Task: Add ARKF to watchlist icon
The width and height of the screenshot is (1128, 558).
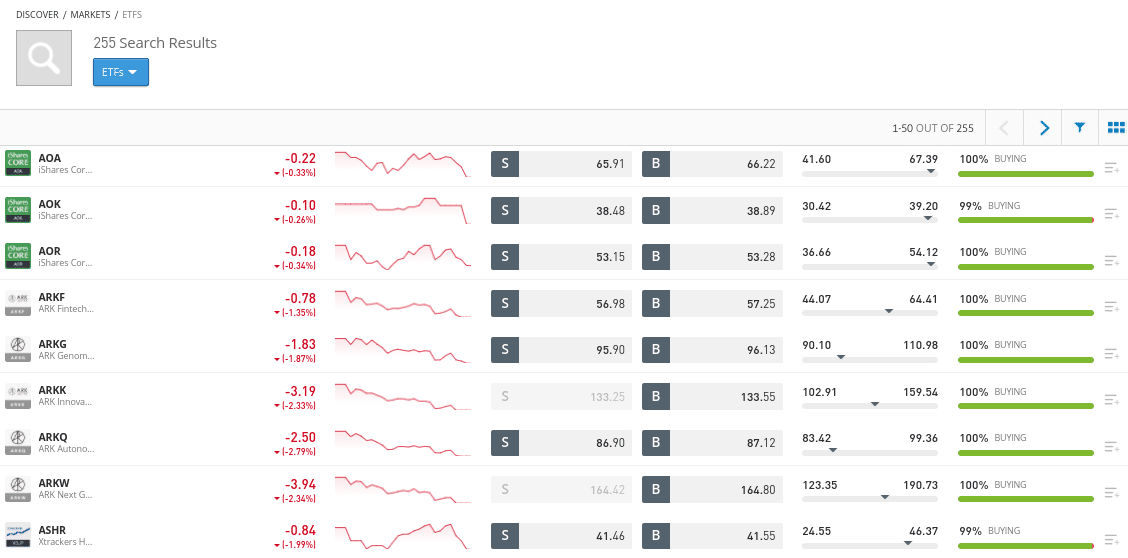Action: tap(1111, 308)
